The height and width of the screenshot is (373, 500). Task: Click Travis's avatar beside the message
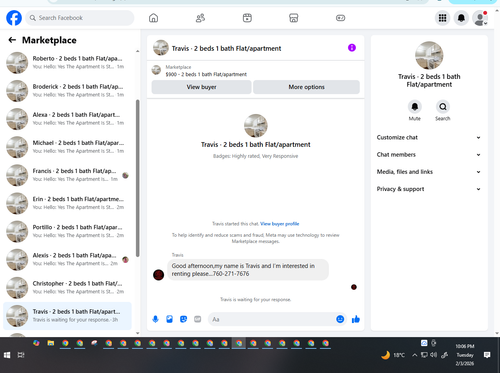[x=158, y=275]
